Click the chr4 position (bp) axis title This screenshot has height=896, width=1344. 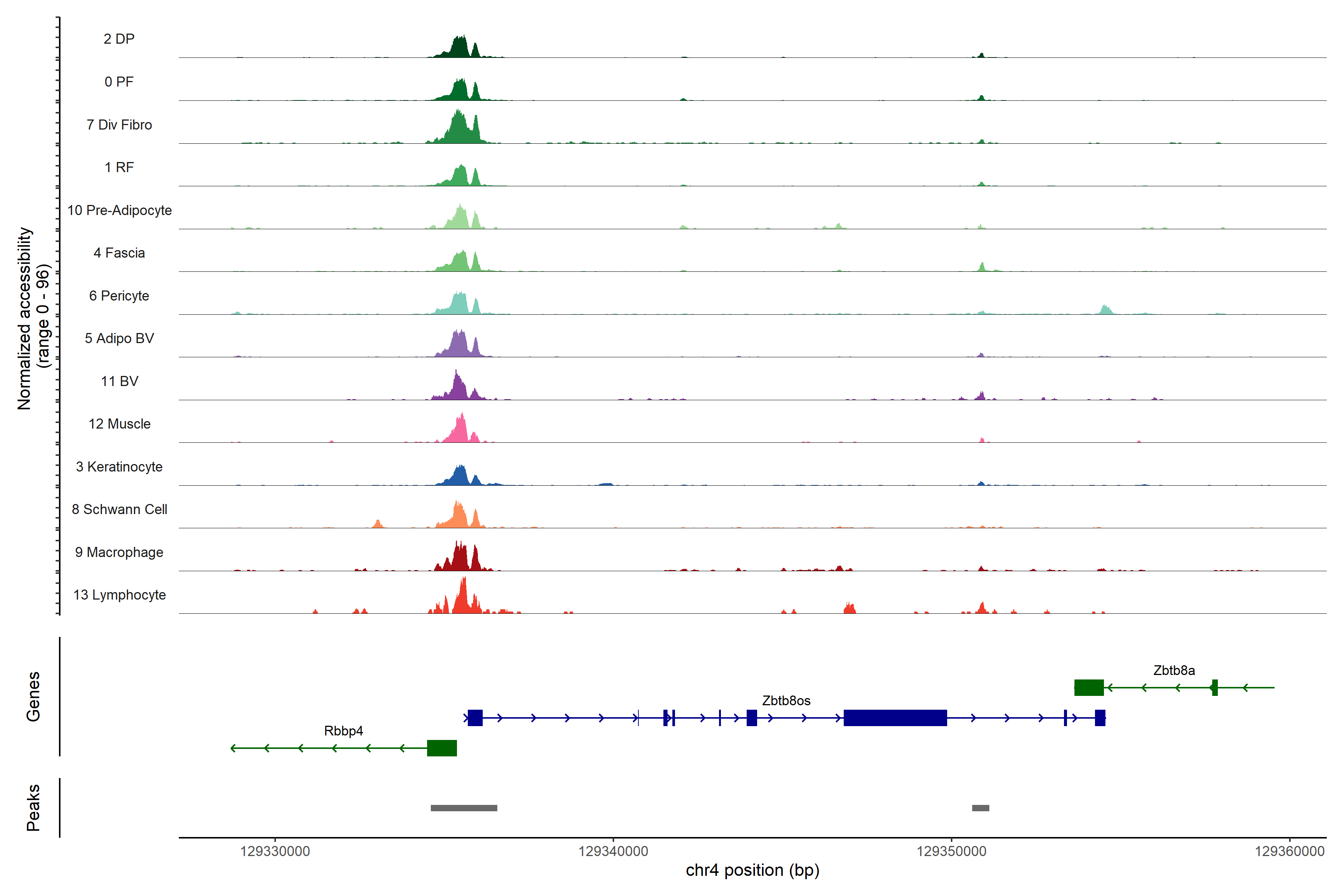pyautogui.click(x=753, y=870)
